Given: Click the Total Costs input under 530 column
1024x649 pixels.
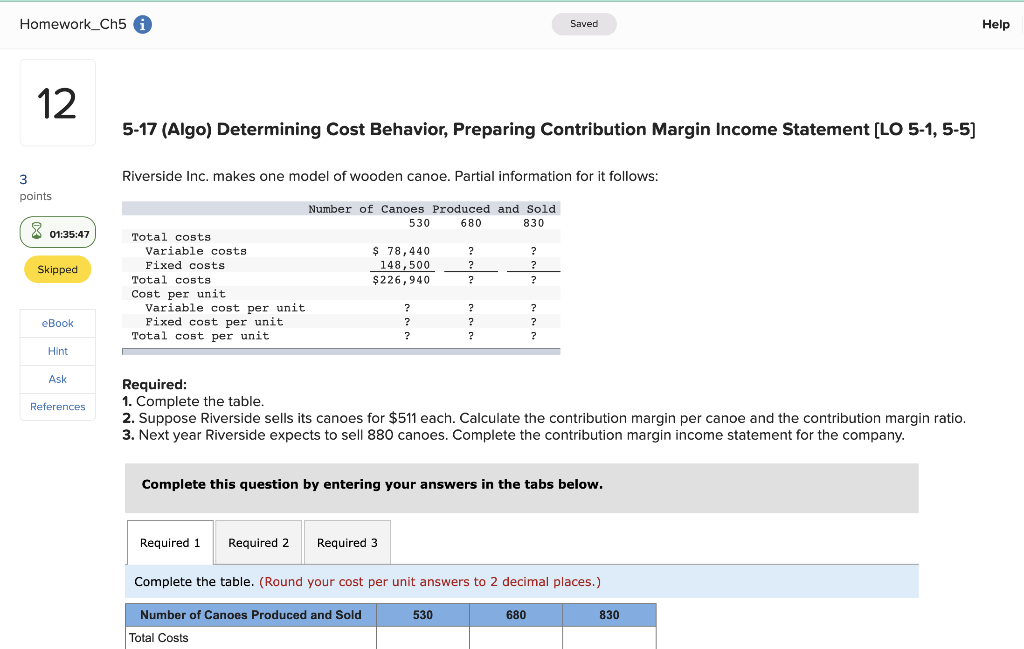Looking at the screenshot, I should [423, 638].
